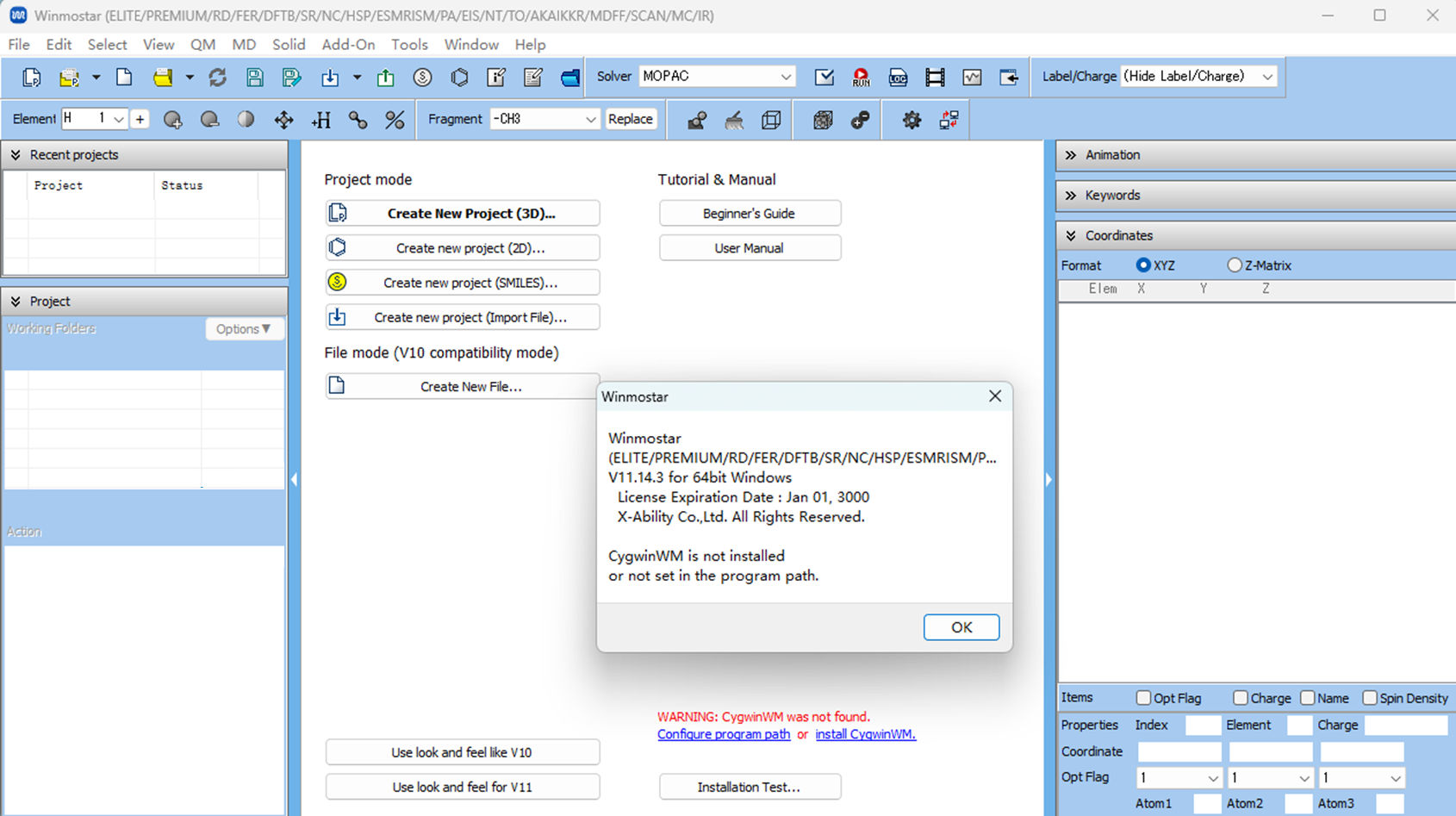Click the keyword setup checkmark icon
The height and width of the screenshot is (816, 1456).
coord(824,78)
